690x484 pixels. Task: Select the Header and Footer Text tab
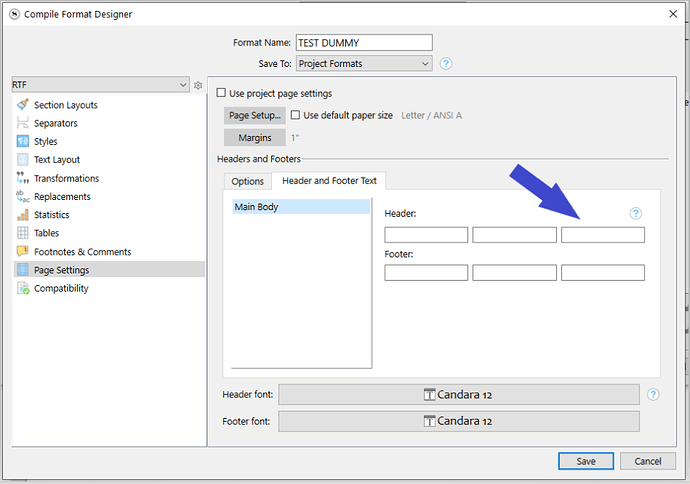(329, 181)
